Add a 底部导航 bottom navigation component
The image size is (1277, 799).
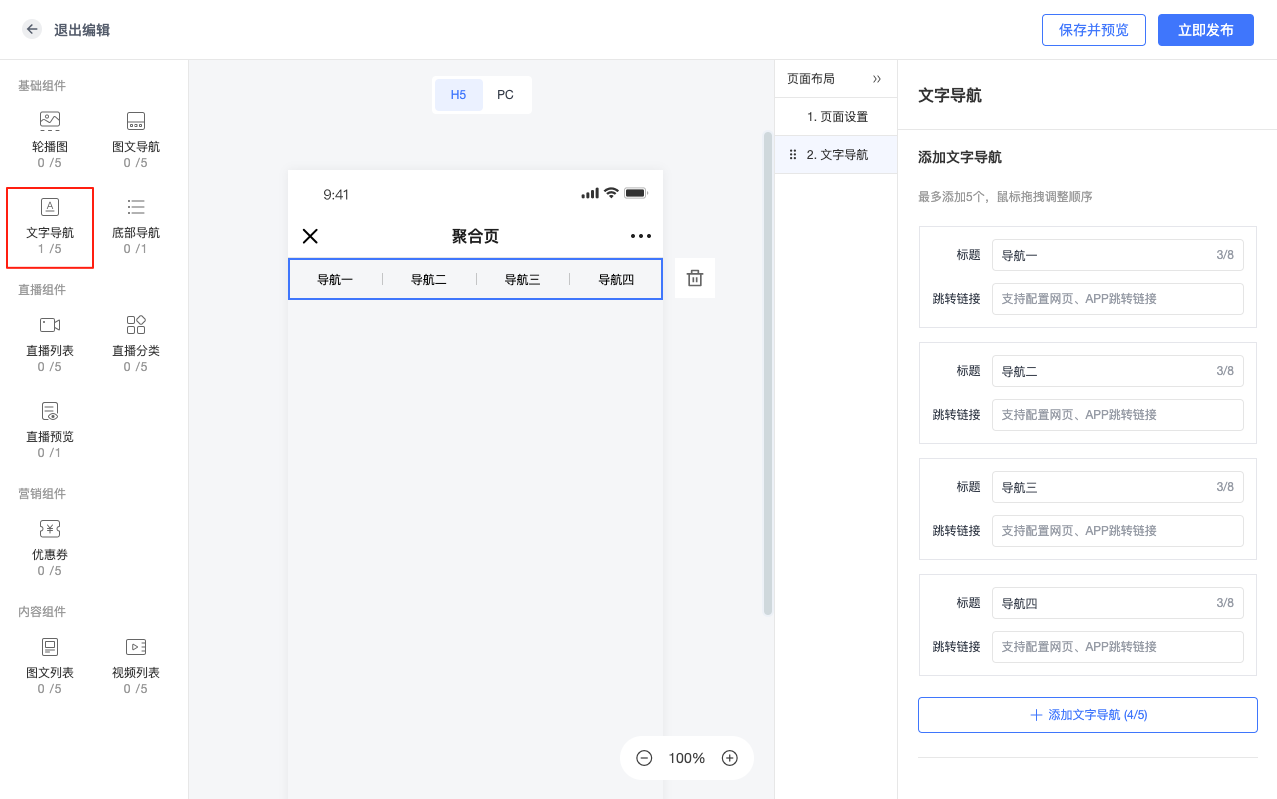[136, 225]
